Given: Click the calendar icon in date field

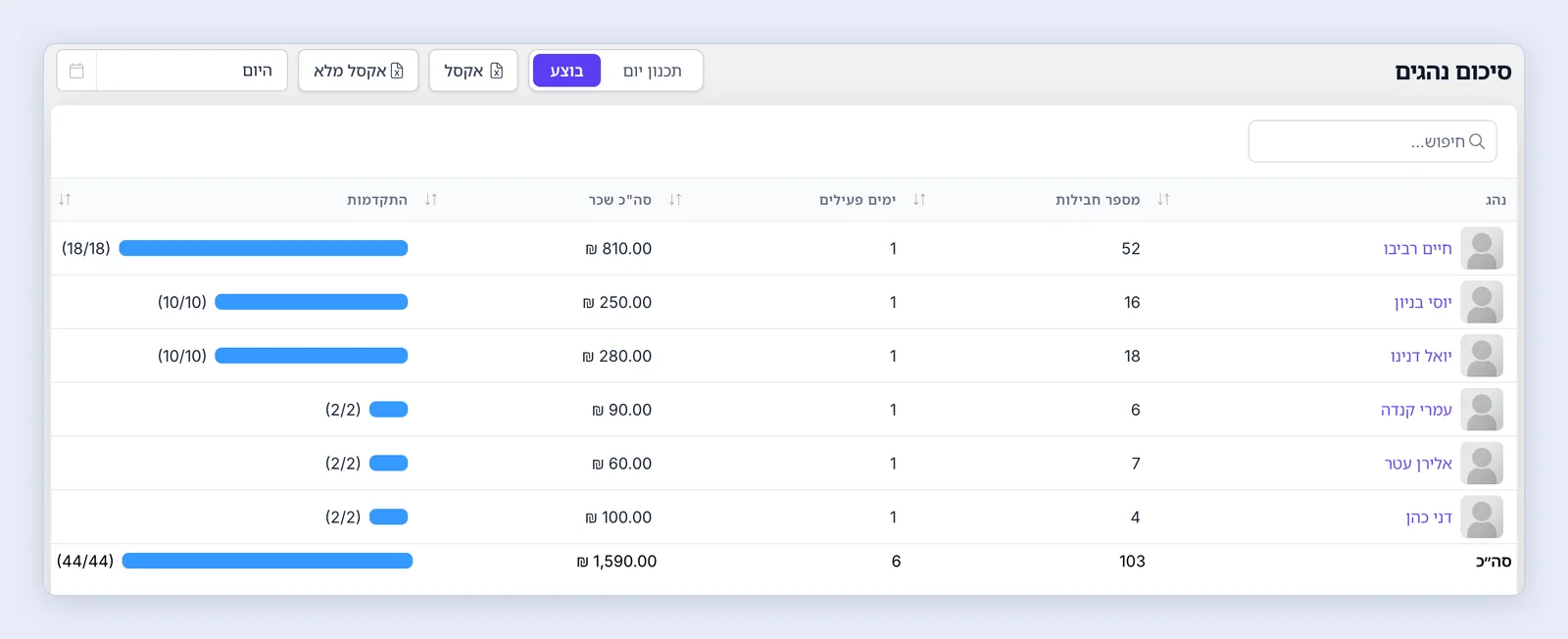Looking at the screenshot, I should (76, 71).
